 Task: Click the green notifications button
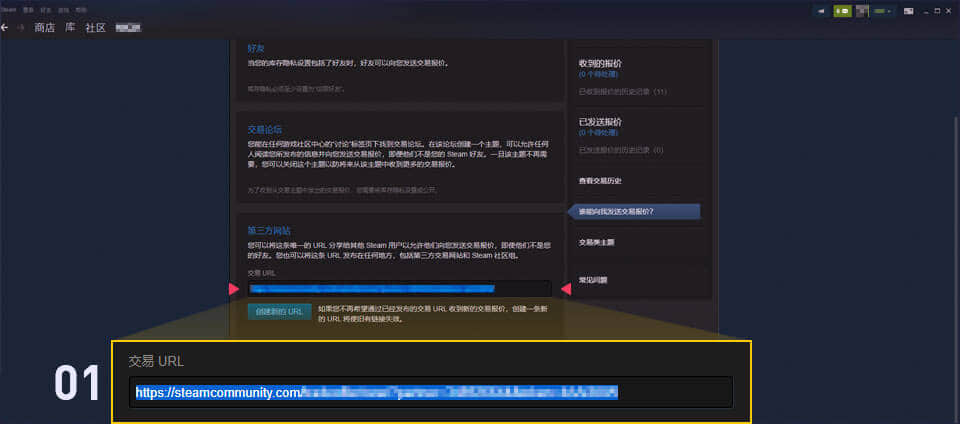point(842,11)
